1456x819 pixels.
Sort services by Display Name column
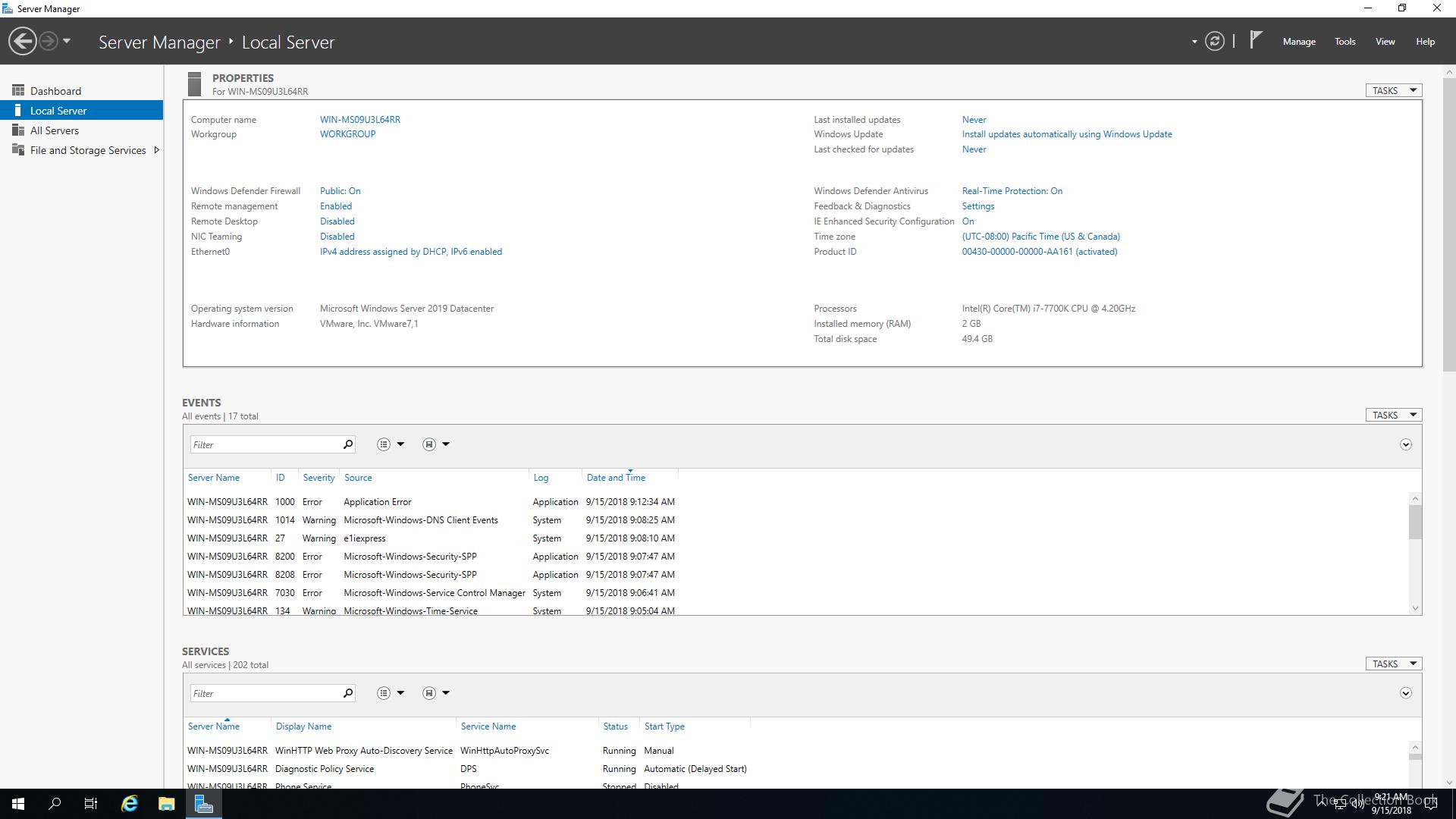point(303,726)
